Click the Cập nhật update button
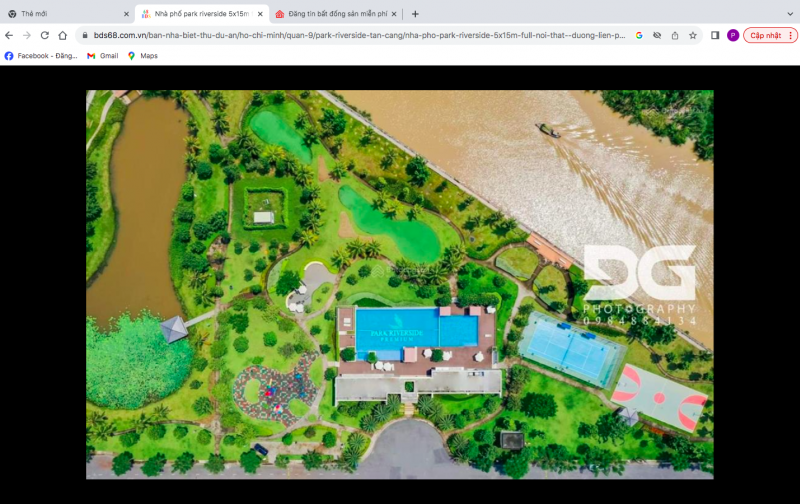The width and height of the screenshot is (800, 504). tap(765, 35)
